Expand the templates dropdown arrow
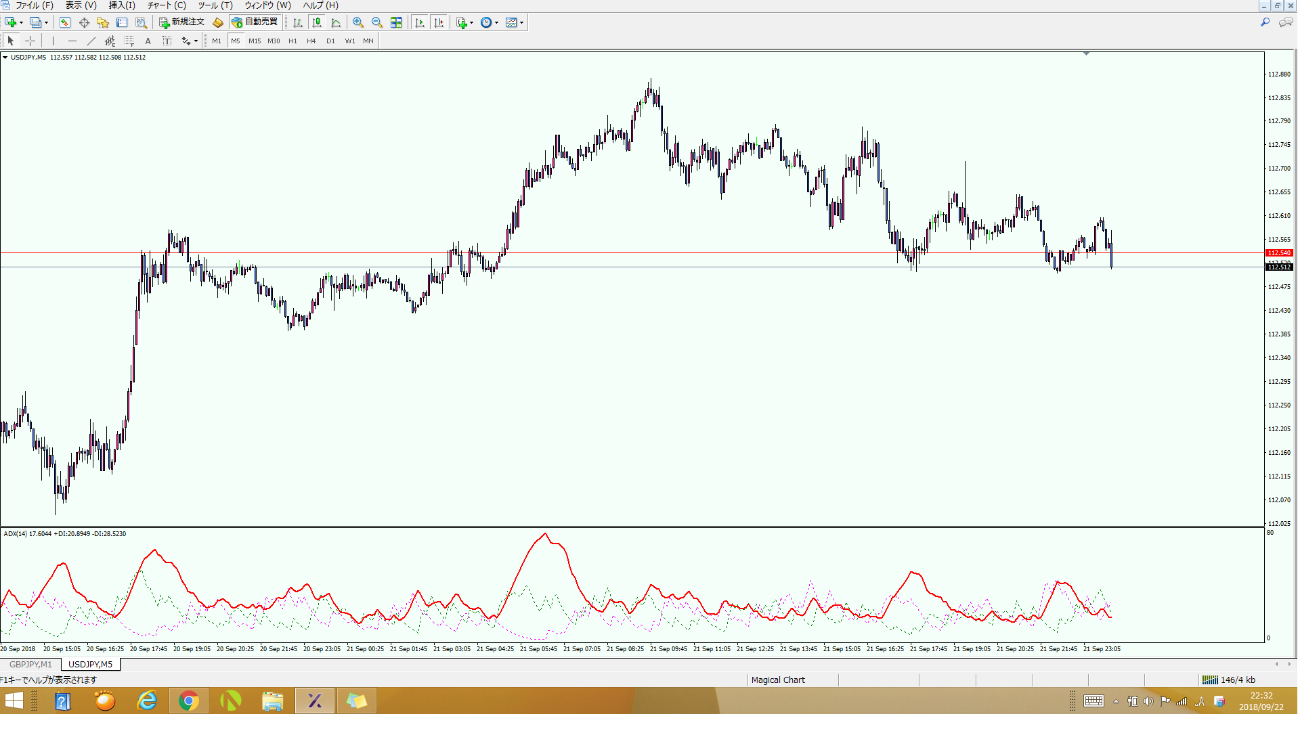Image resolution: width=1300 pixels, height=731 pixels. [x=522, y=22]
